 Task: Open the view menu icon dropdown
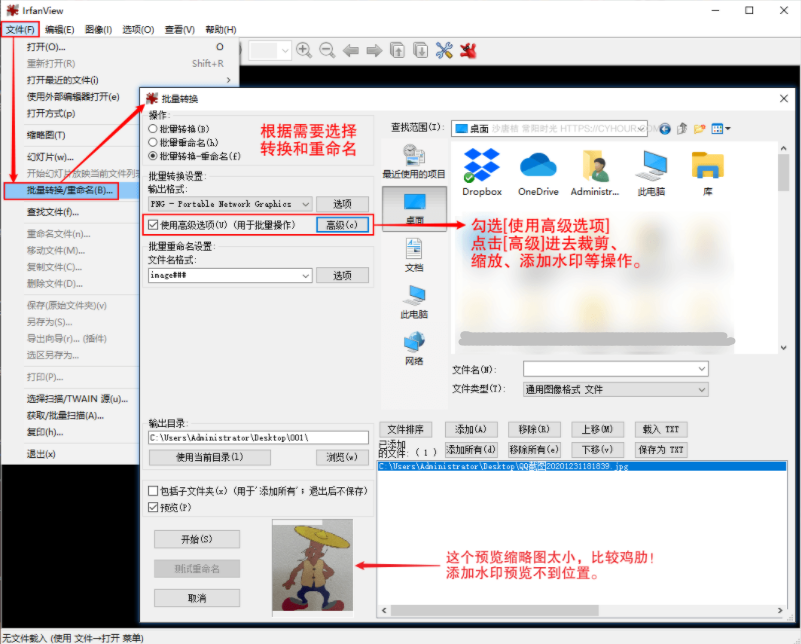[720, 129]
